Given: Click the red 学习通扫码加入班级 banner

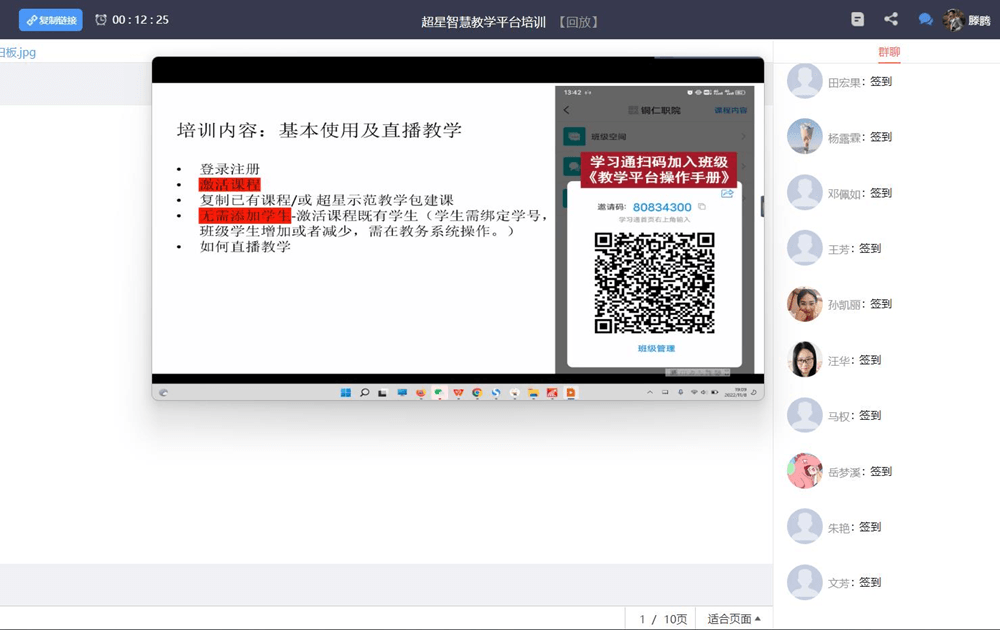Looking at the screenshot, I should click(x=659, y=170).
